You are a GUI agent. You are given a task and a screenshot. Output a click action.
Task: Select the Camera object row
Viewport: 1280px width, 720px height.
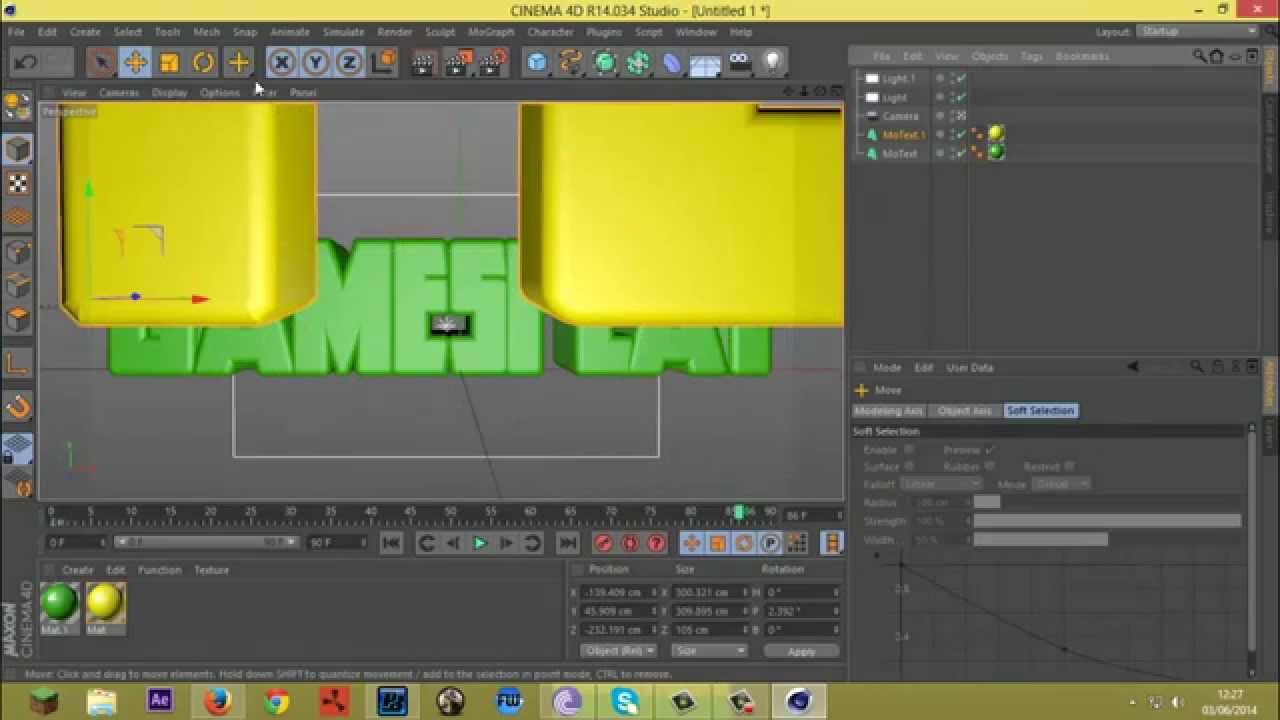[x=900, y=116]
